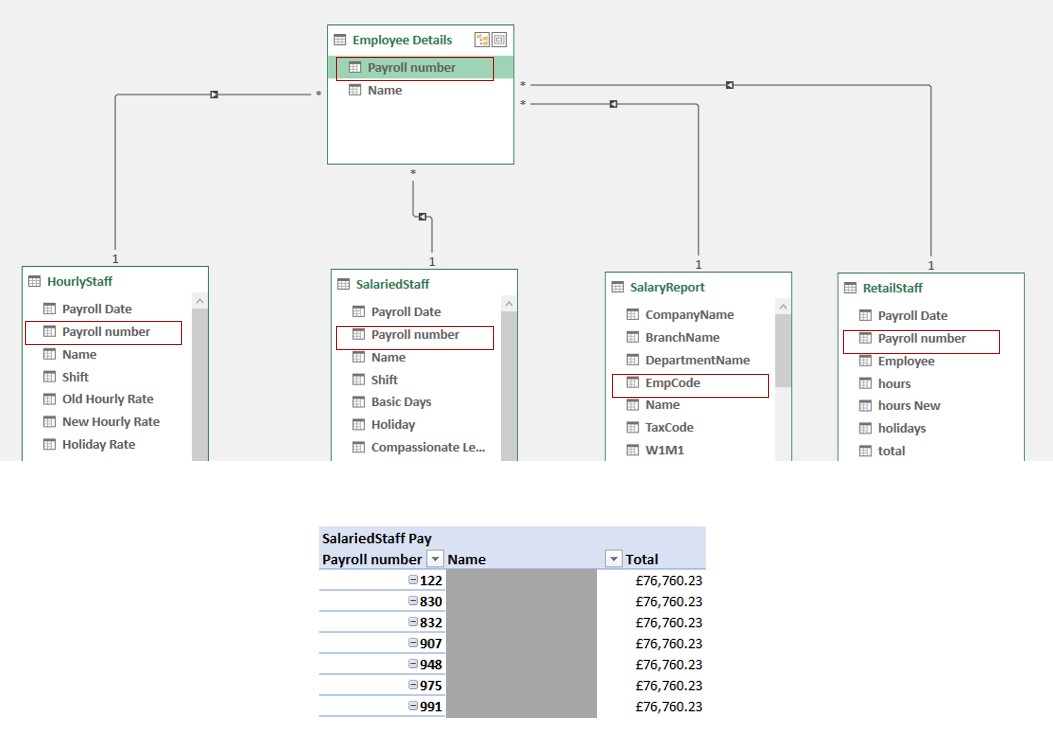Collapse the row for payroll number 830

[413, 601]
